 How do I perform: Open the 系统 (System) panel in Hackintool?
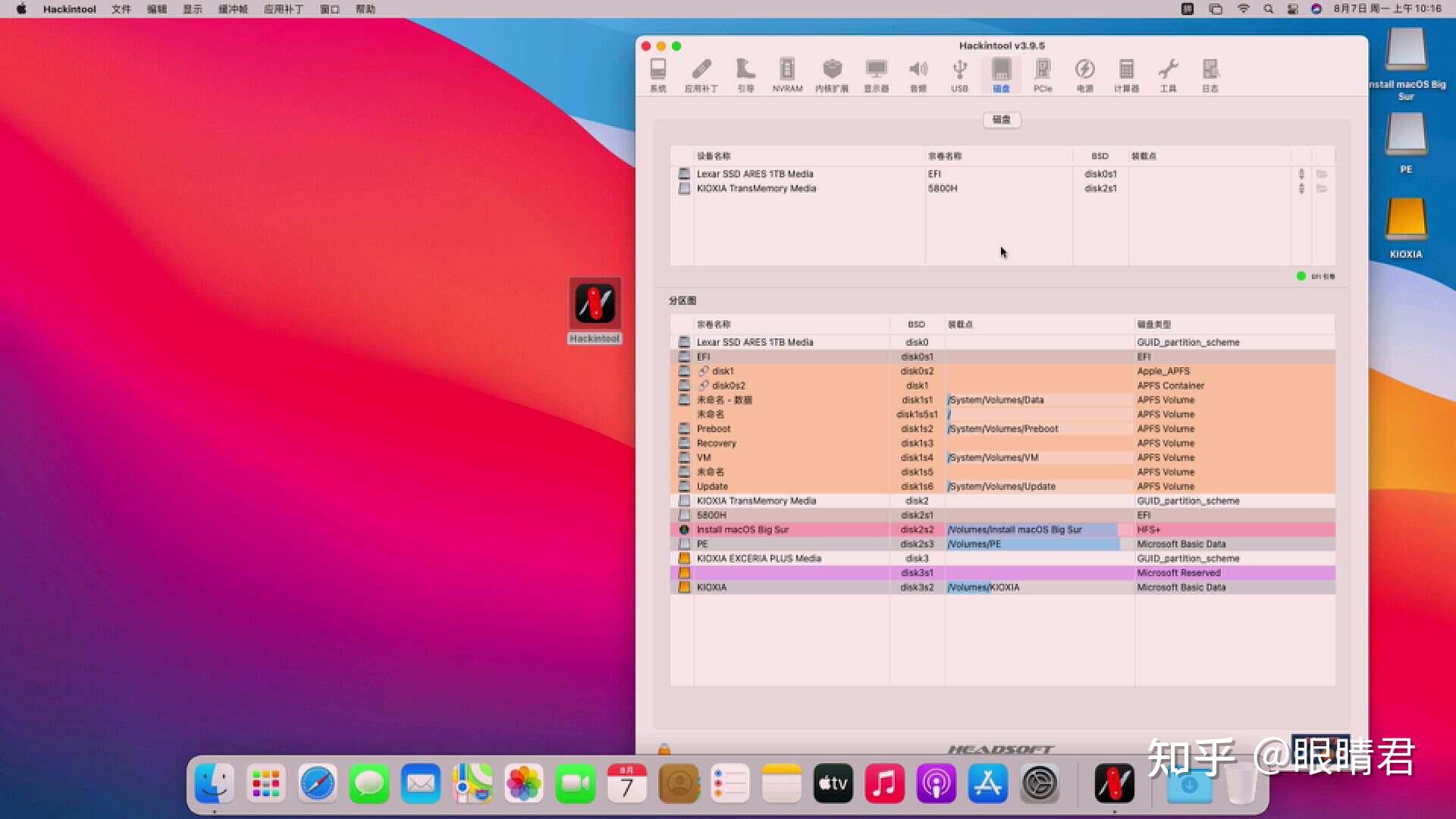(x=658, y=74)
